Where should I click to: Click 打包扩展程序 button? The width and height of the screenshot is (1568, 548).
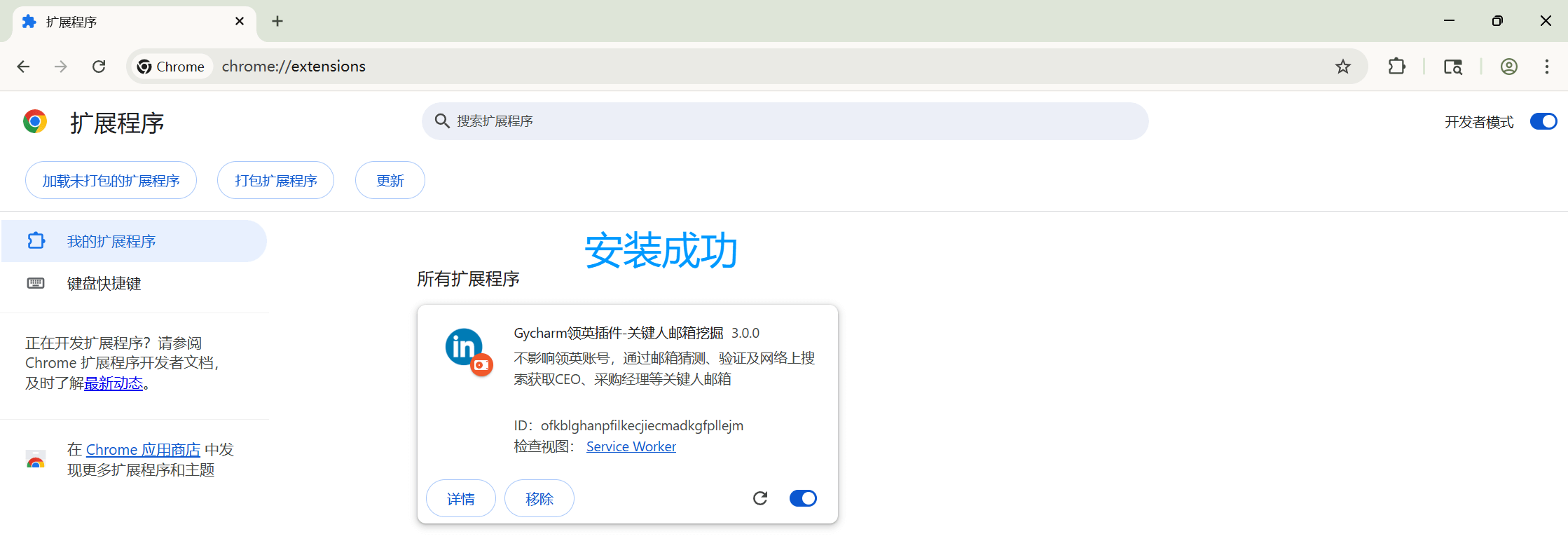[x=275, y=180]
